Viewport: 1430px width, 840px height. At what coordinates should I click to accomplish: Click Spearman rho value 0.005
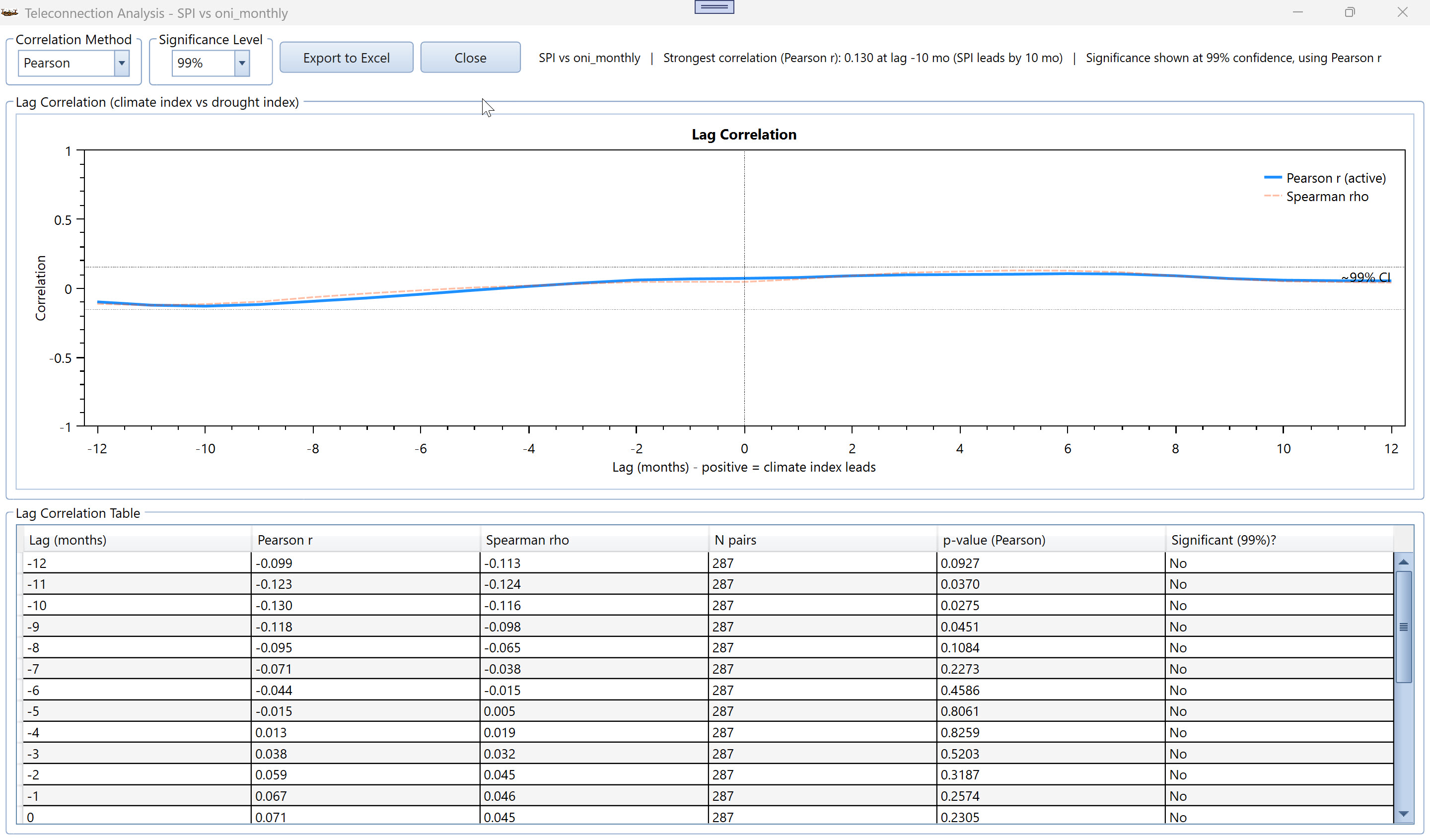coord(594,710)
